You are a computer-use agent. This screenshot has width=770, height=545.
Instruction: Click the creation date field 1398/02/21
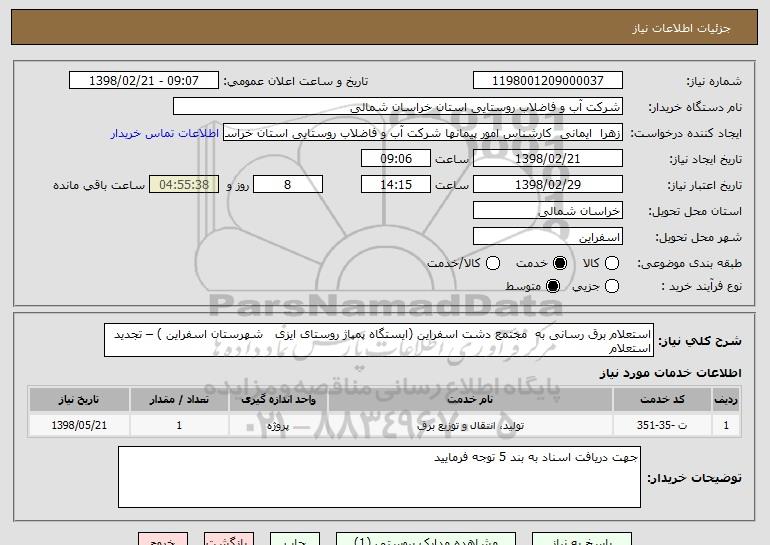click(548, 159)
